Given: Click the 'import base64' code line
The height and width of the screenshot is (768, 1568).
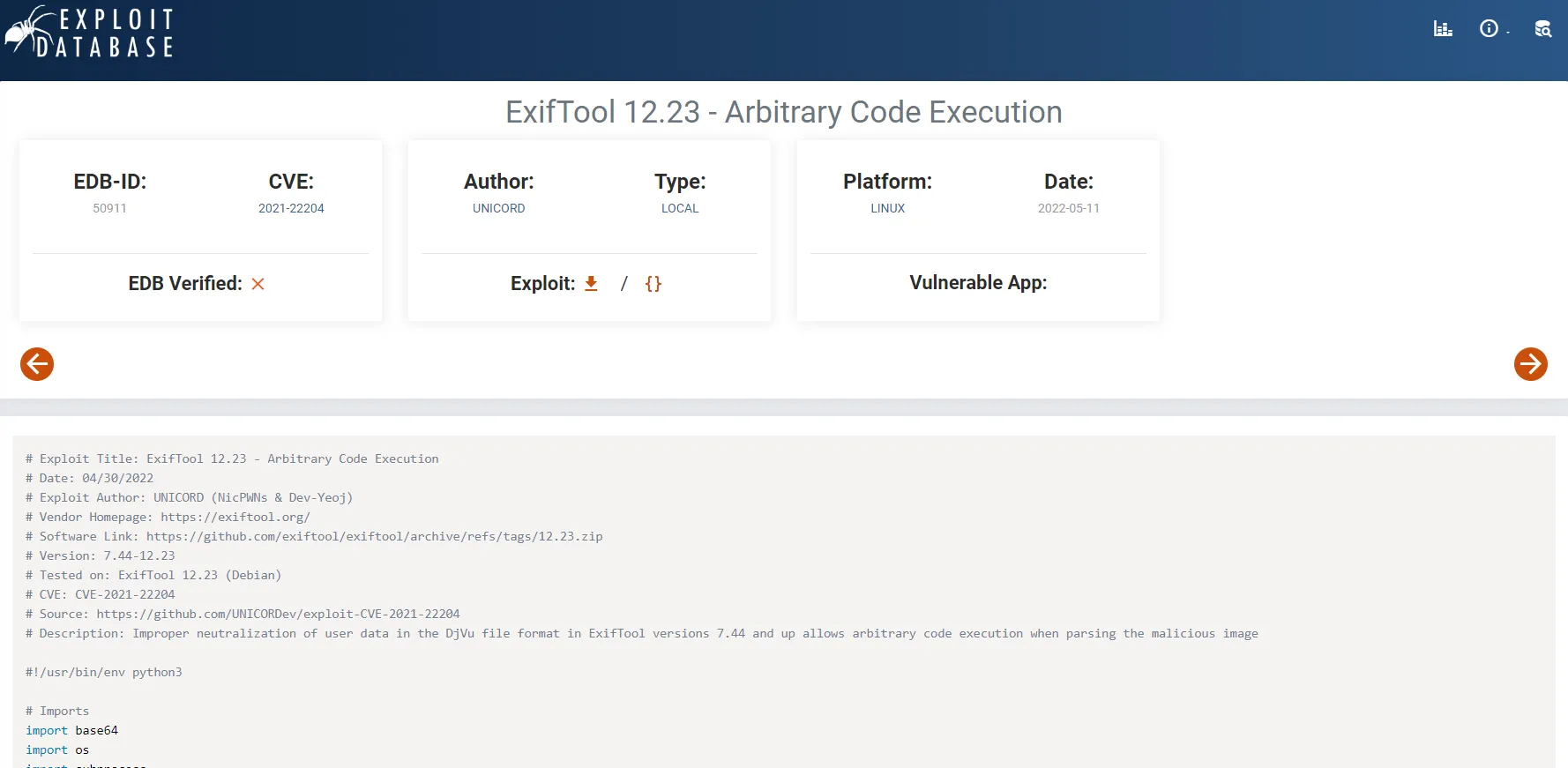Looking at the screenshot, I should pos(71,730).
